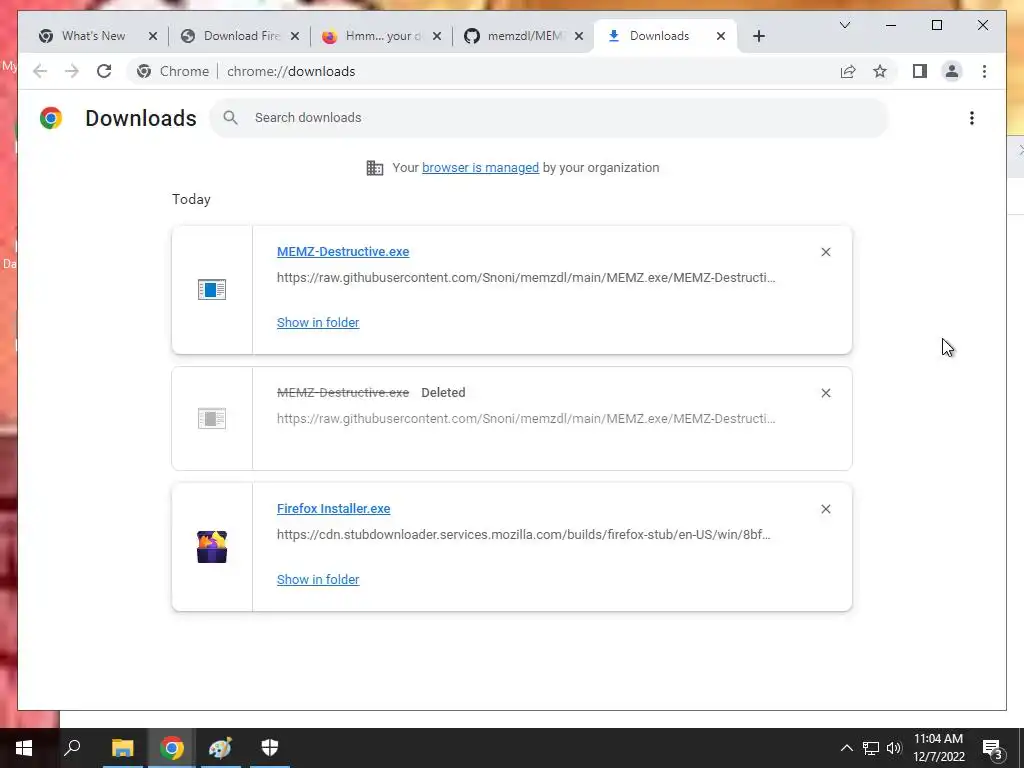1024x768 pixels.
Task: Click the Chrome taskbar icon
Action: (172, 748)
